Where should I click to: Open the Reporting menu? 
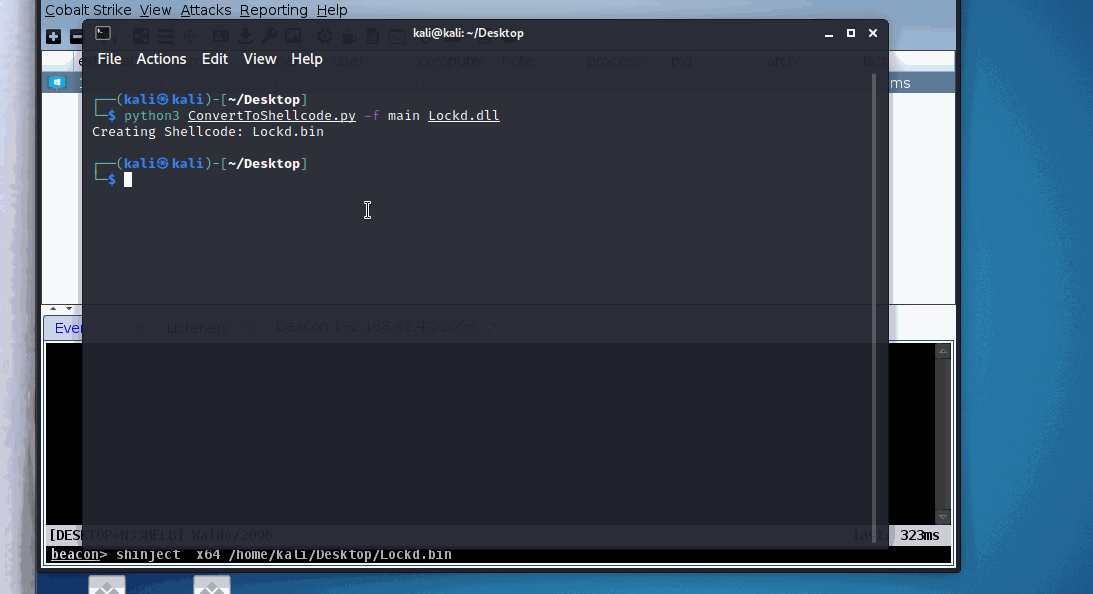click(273, 10)
